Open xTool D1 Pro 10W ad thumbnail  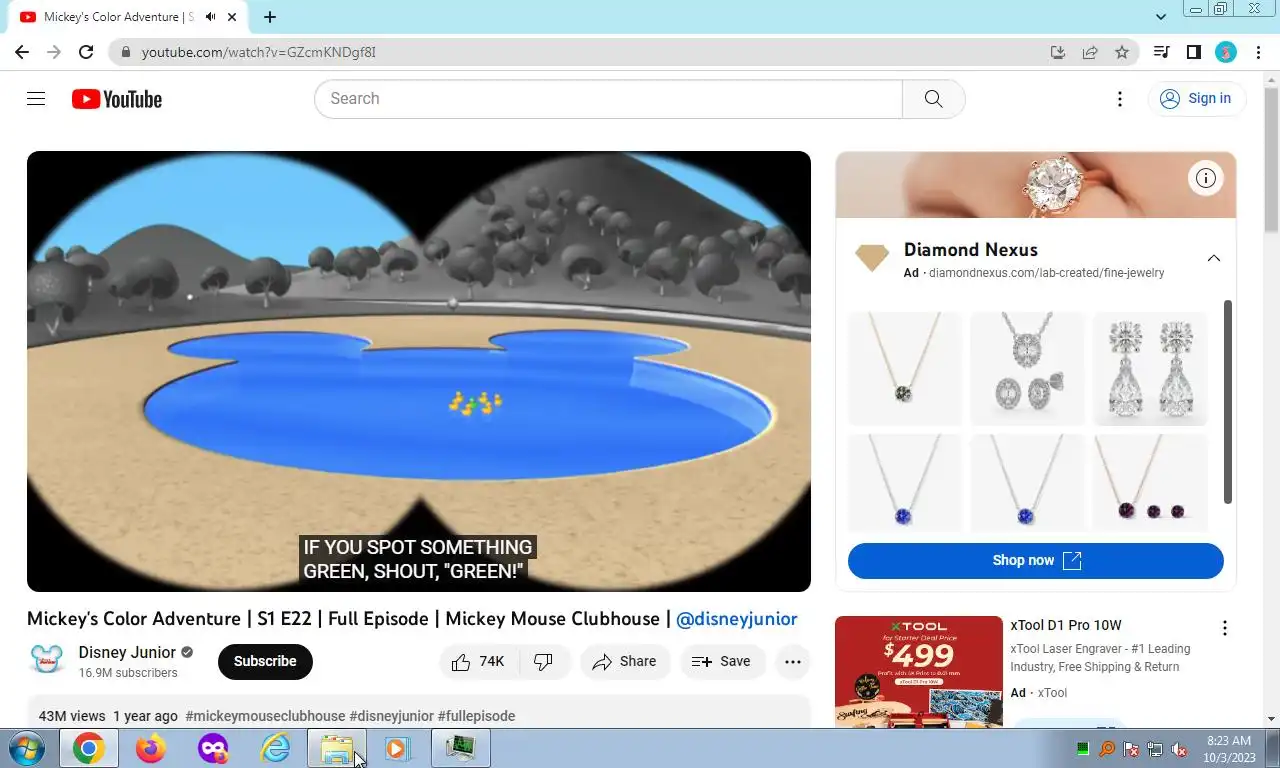(x=919, y=671)
